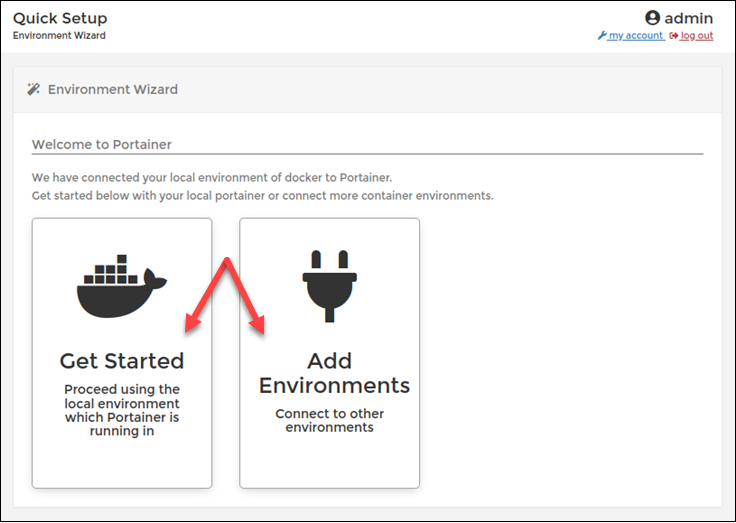This screenshot has width=736, height=523.
Task: Choose the Add Environments heading
Action: (334, 373)
